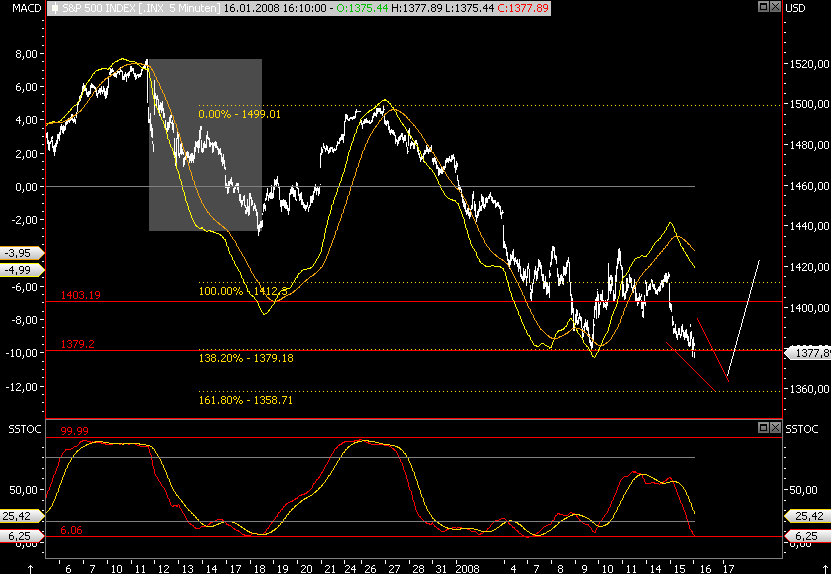The image size is (831, 574).
Task: Close the MACD price chart panel
Action: pos(775,7)
